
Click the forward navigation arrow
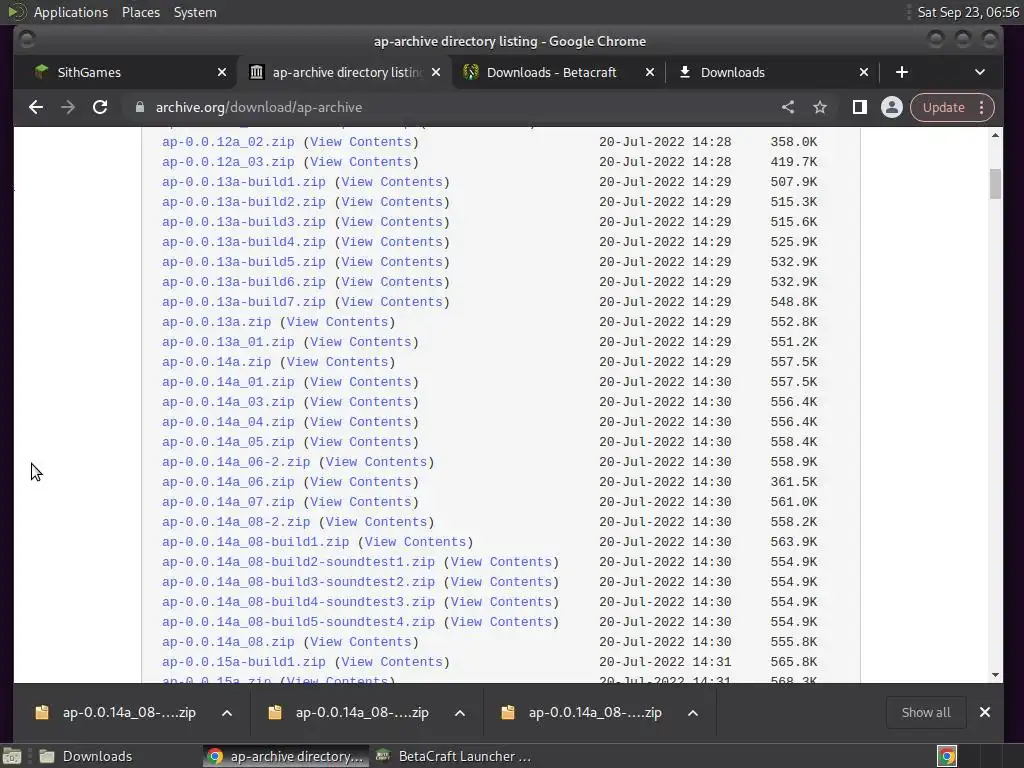coord(68,107)
